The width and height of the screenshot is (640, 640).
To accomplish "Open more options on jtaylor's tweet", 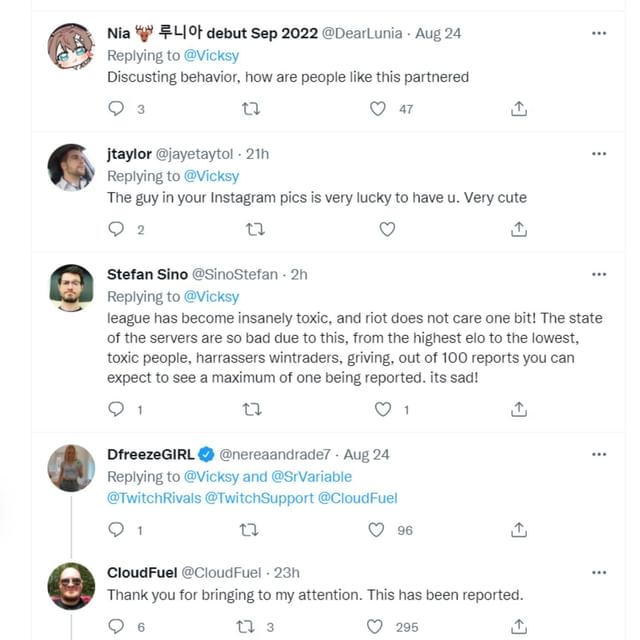I will click(599, 154).
